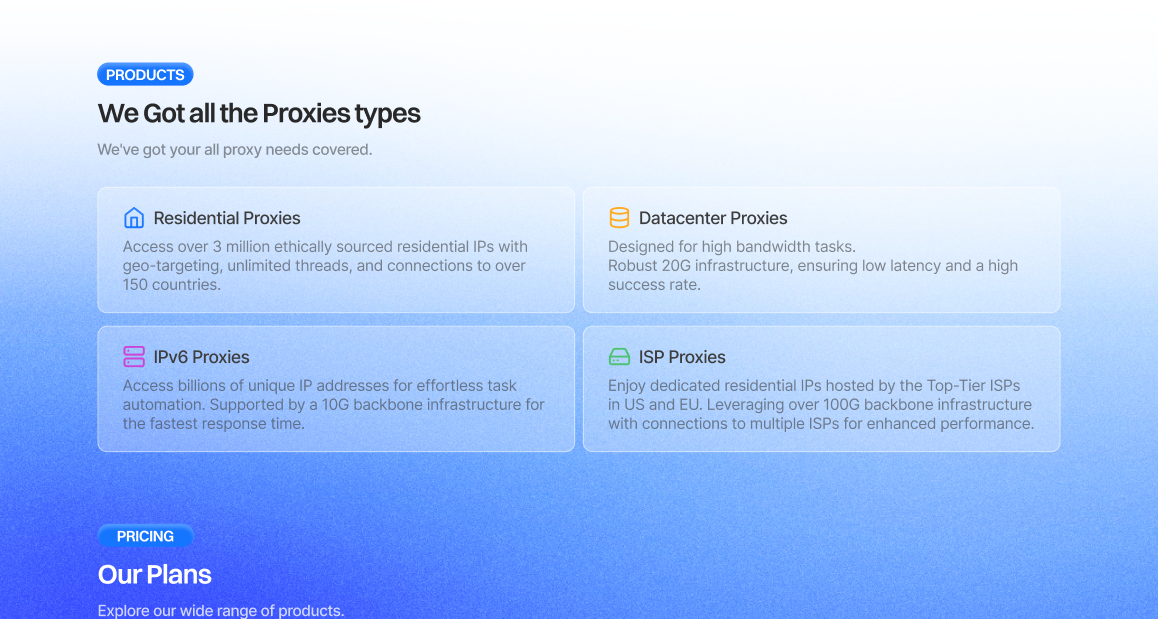Click the 'Our Plans' heading

tap(154, 575)
